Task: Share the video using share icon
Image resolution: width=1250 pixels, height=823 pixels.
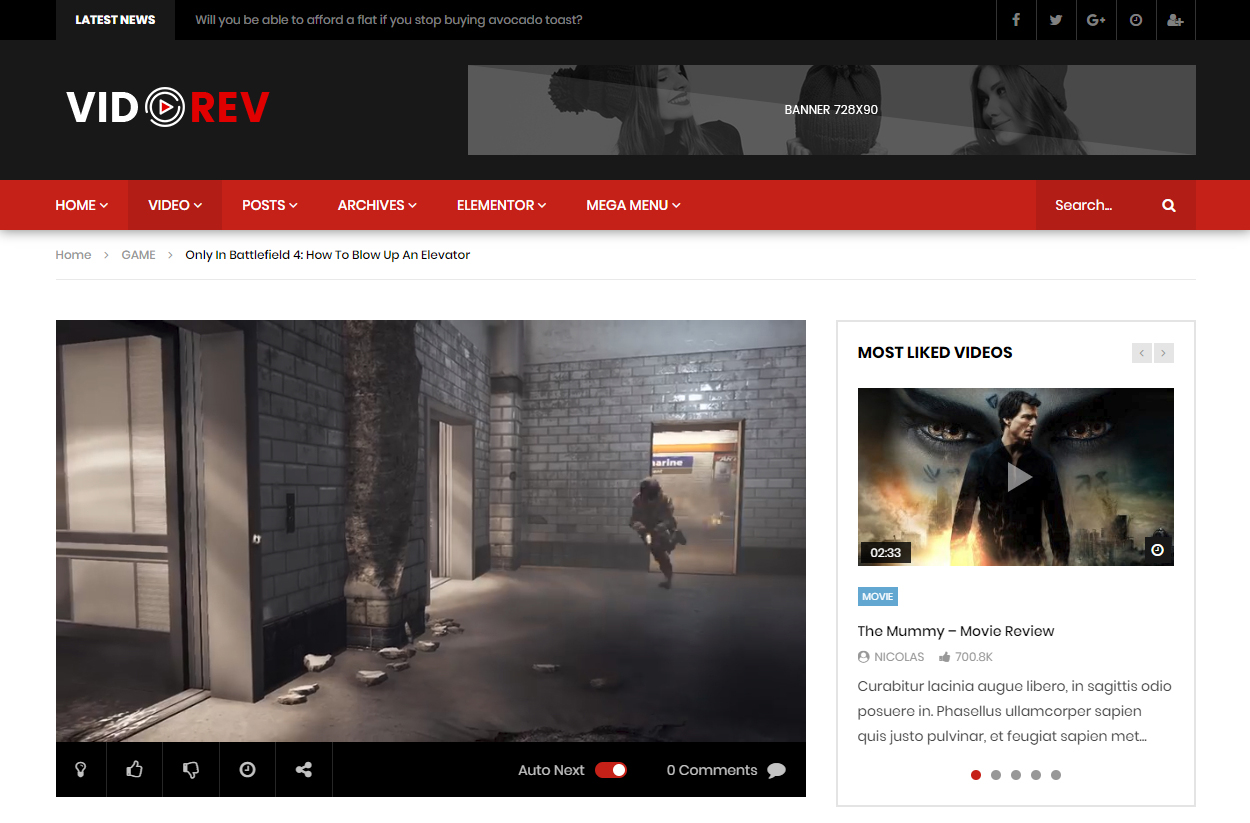Action: tap(304, 769)
